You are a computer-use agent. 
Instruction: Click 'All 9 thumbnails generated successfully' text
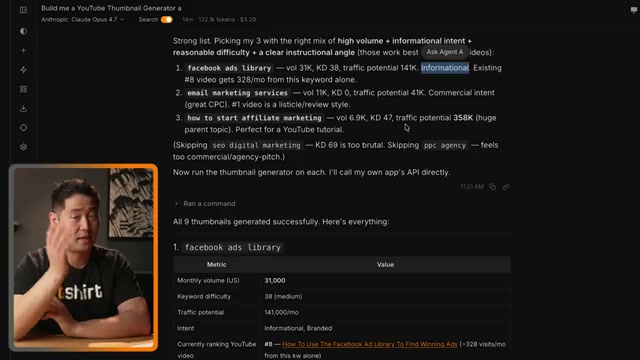(281, 222)
